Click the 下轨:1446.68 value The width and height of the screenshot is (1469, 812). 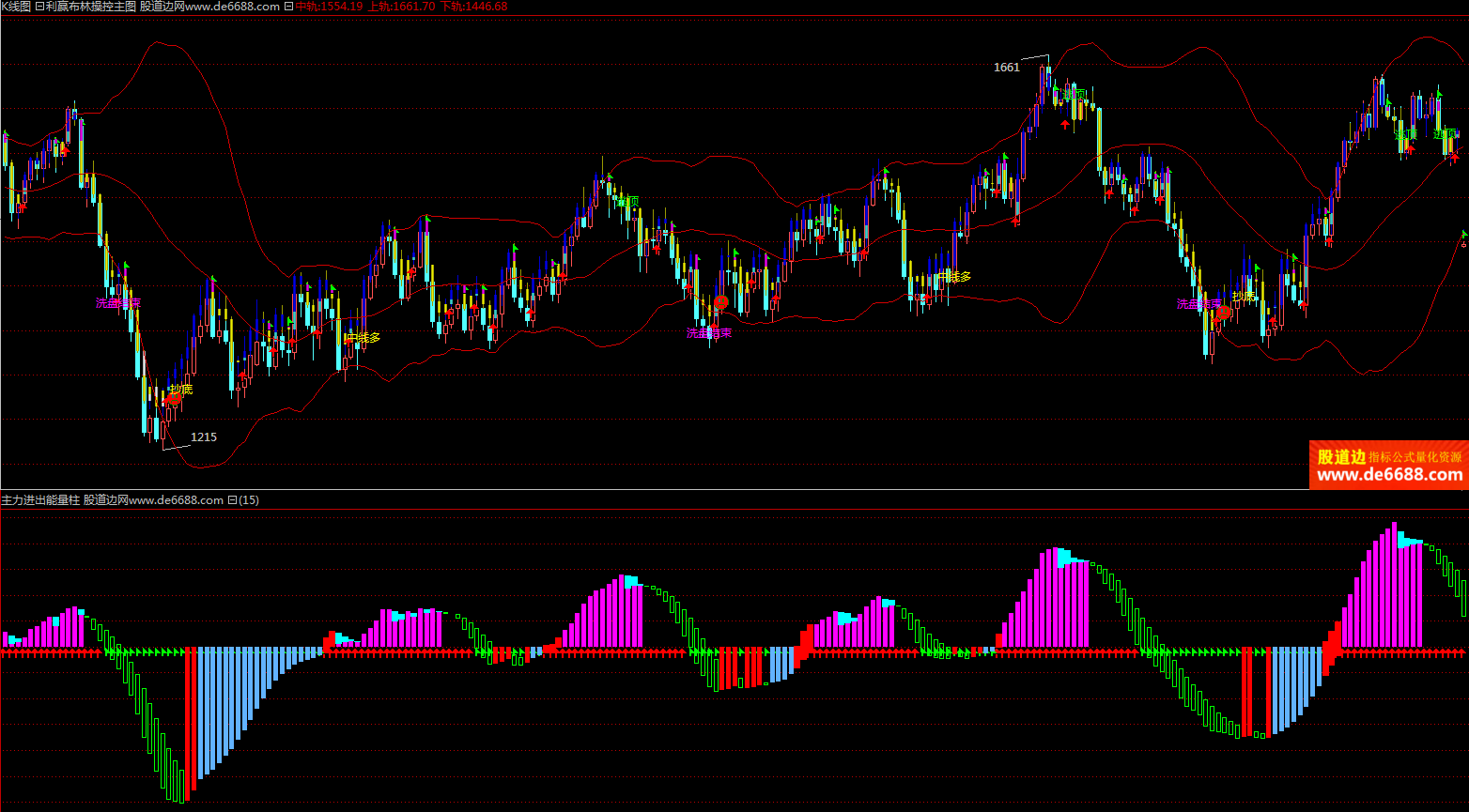pos(473,7)
